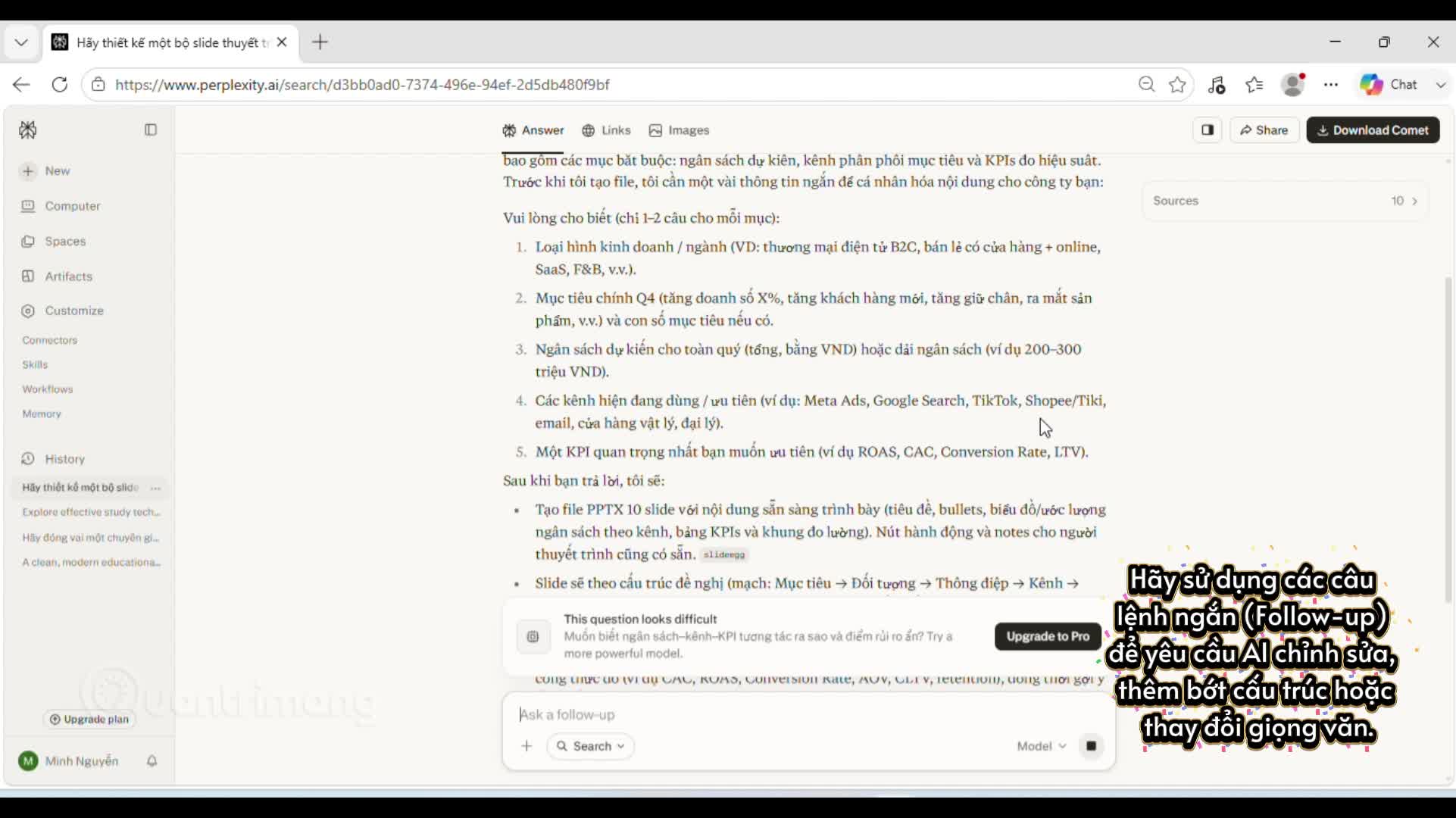This screenshot has height=818, width=1456.
Task: Open Memory settings
Action: (x=42, y=414)
